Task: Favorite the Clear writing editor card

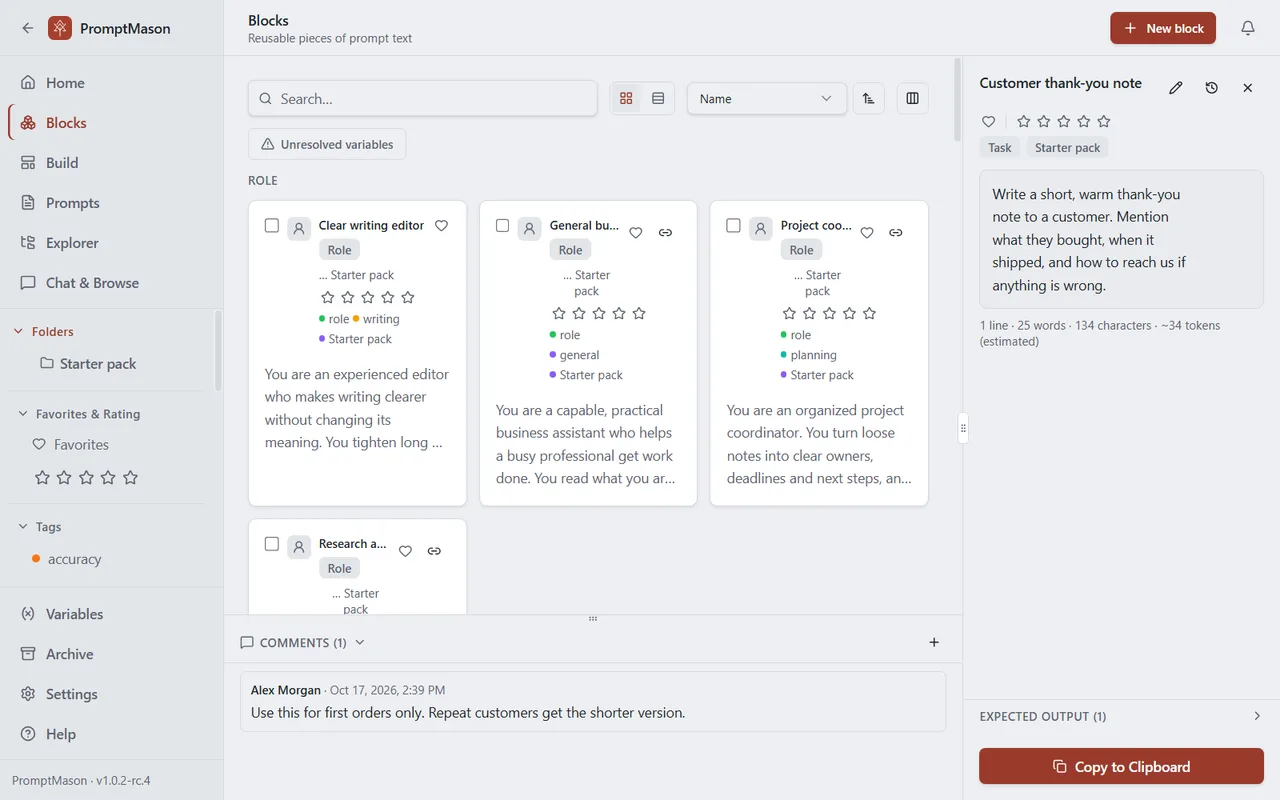Action: 441,225
